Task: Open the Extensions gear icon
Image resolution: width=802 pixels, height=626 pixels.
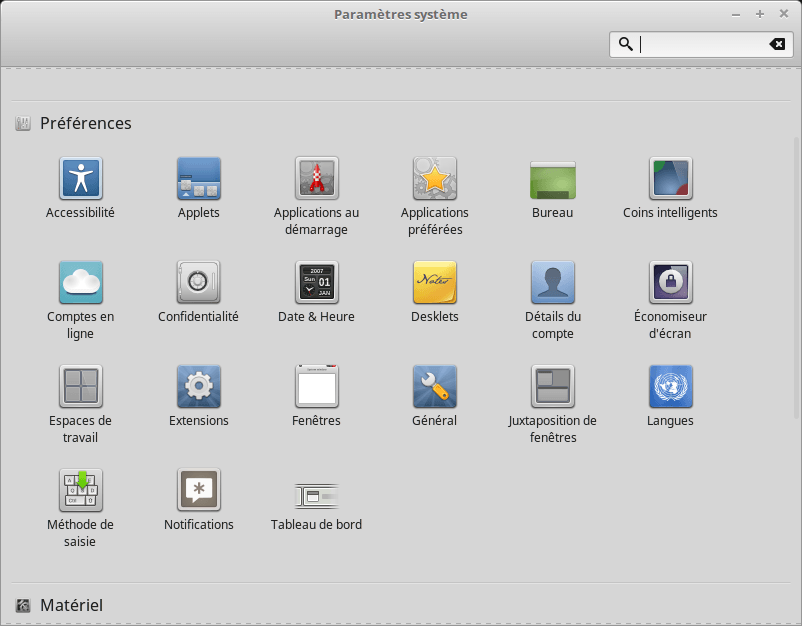Action: [x=198, y=387]
